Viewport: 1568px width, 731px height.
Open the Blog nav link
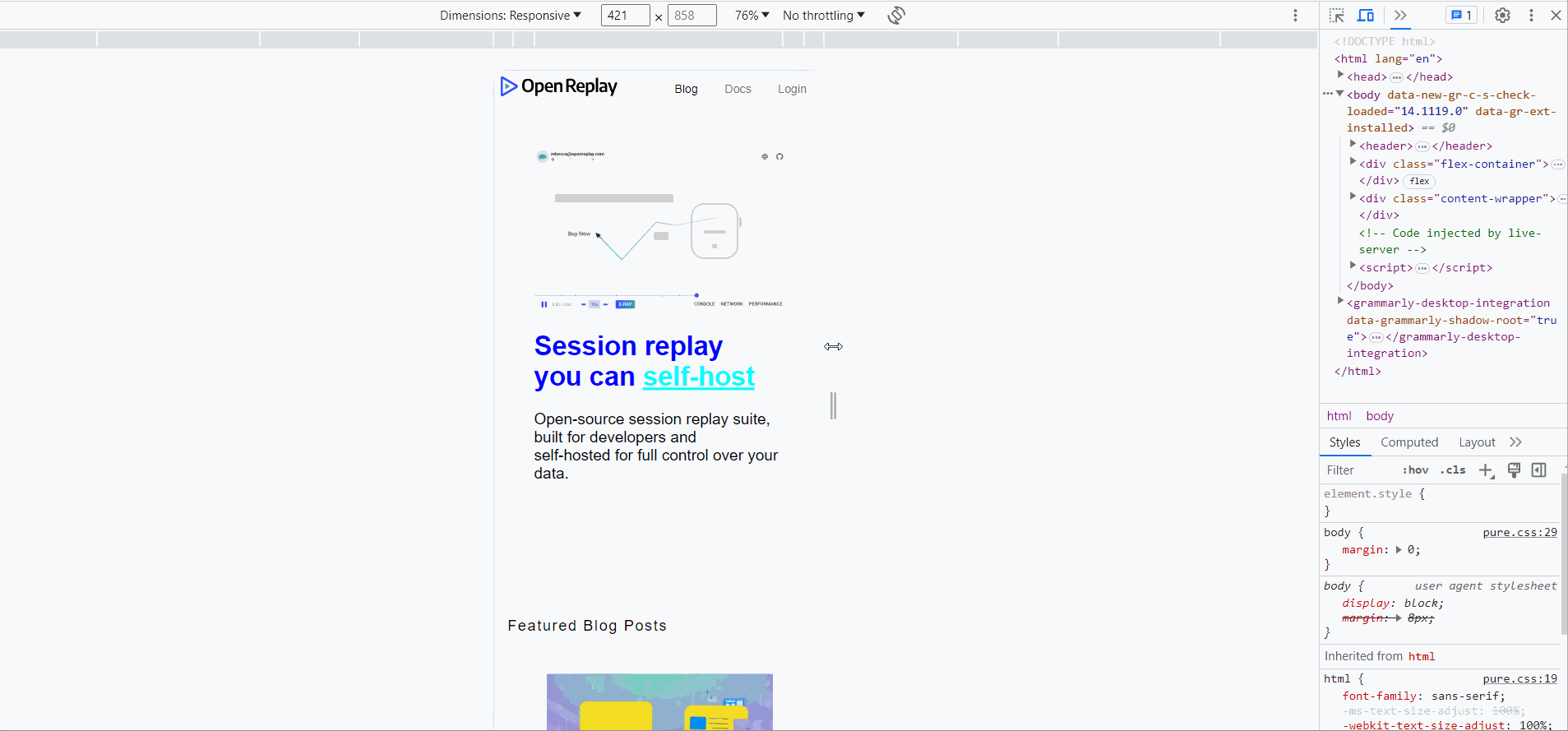tap(686, 89)
